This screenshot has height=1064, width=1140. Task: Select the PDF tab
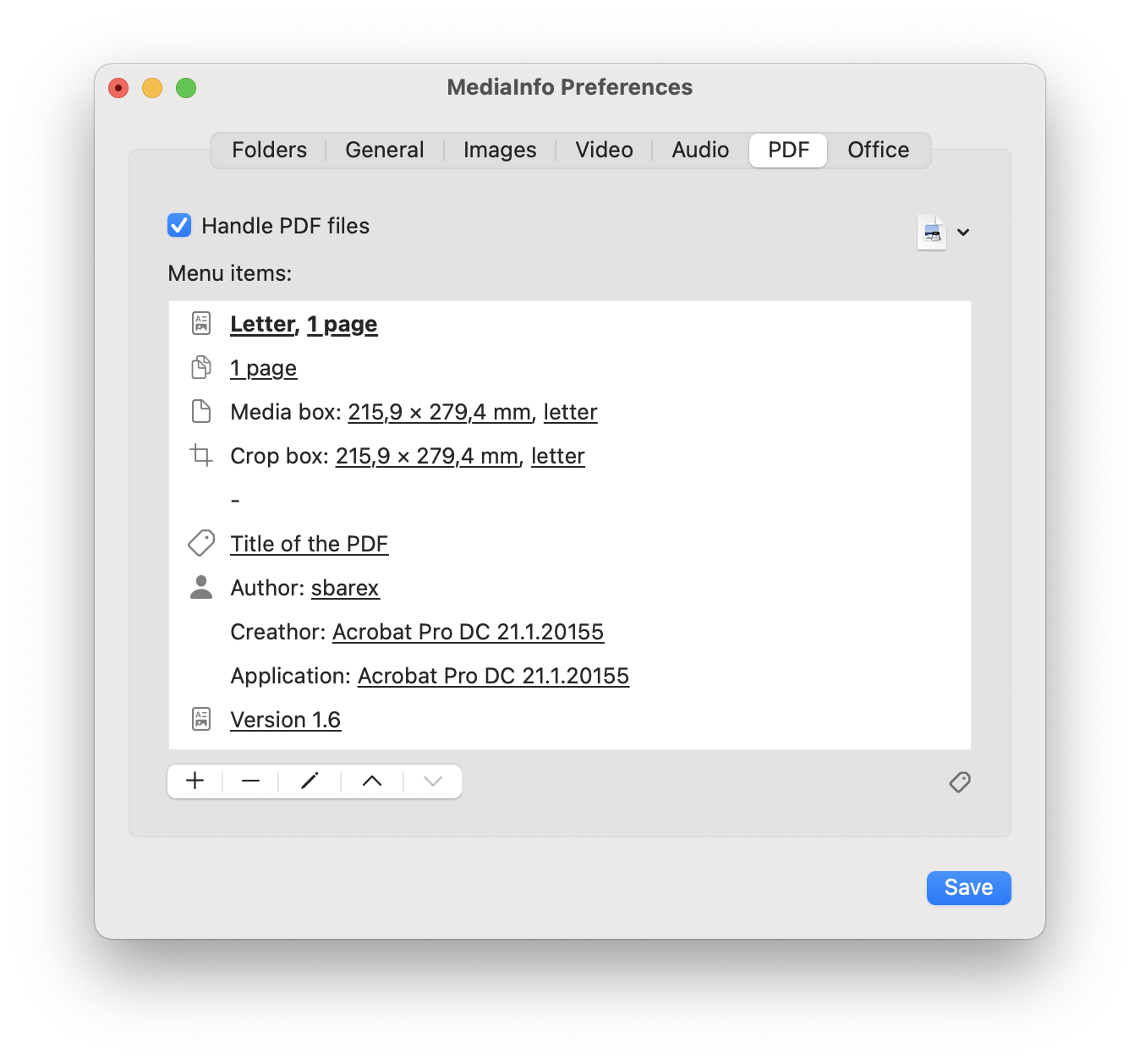[x=788, y=150]
